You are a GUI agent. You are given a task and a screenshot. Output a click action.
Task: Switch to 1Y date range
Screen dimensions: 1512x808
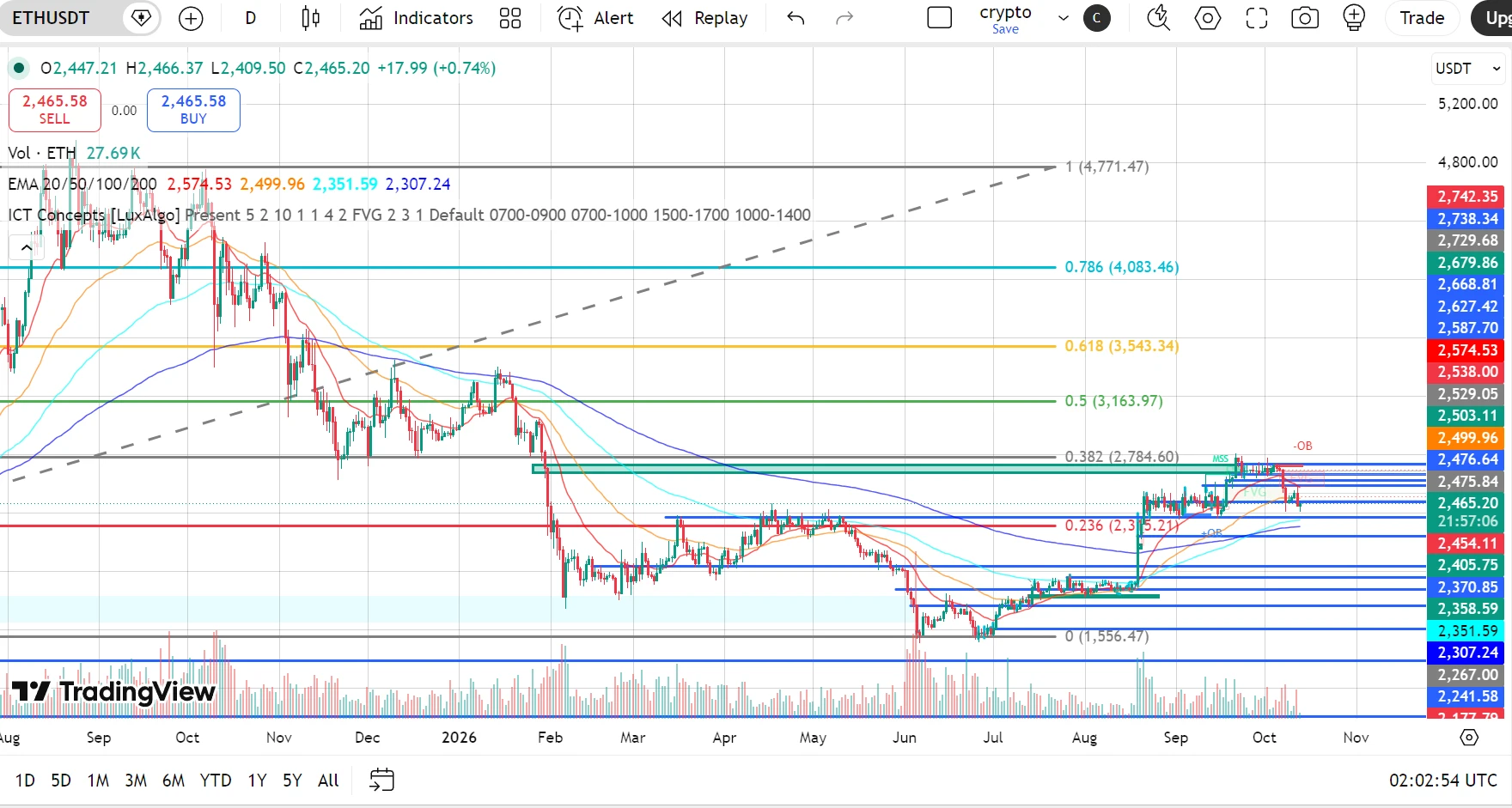(x=257, y=781)
